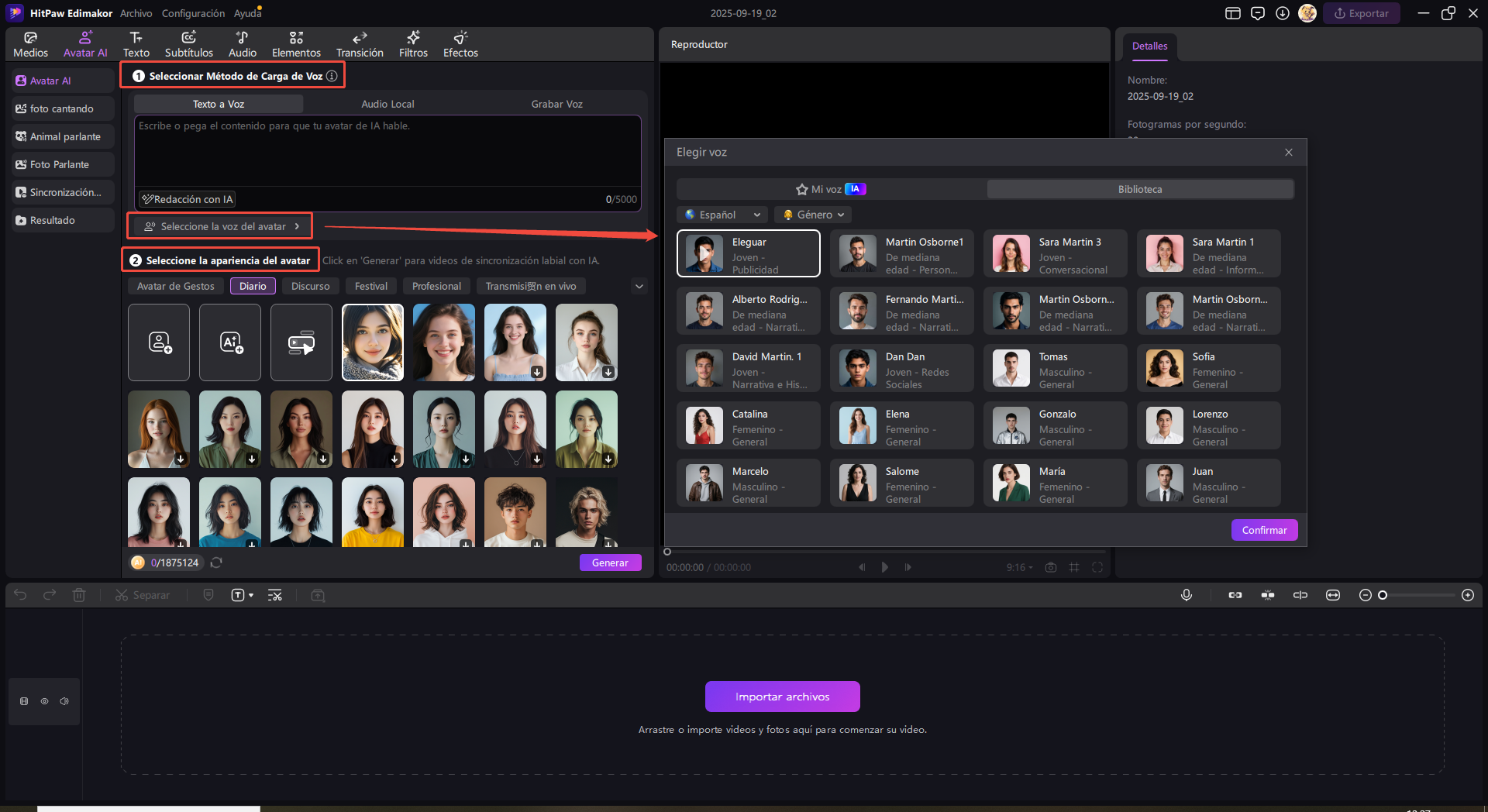Screen dimensions: 1488x812
Task: Toggle track mute speaker icon
Action: coord(64,701)
